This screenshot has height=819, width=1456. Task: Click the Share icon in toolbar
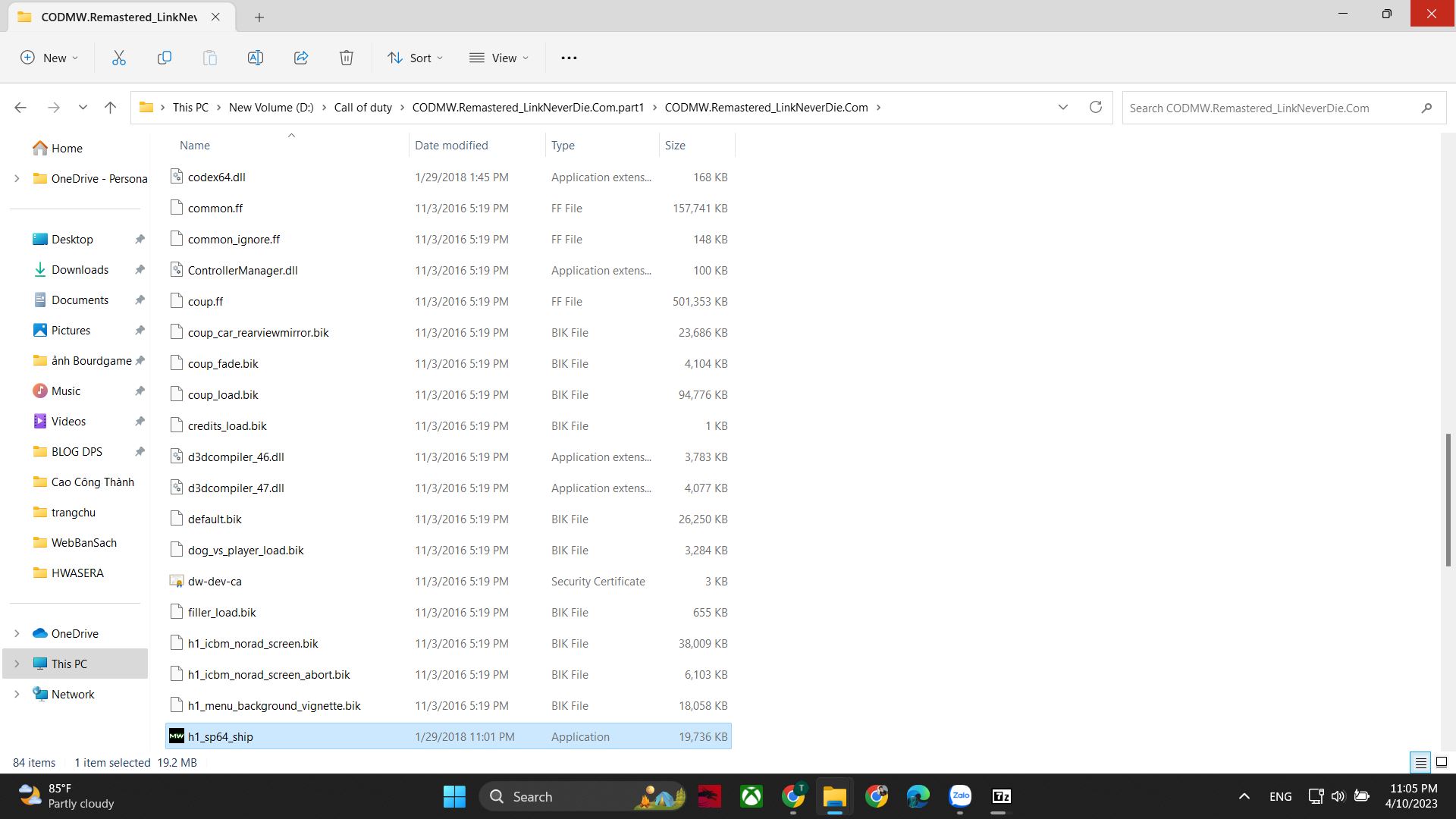point(301,58)
